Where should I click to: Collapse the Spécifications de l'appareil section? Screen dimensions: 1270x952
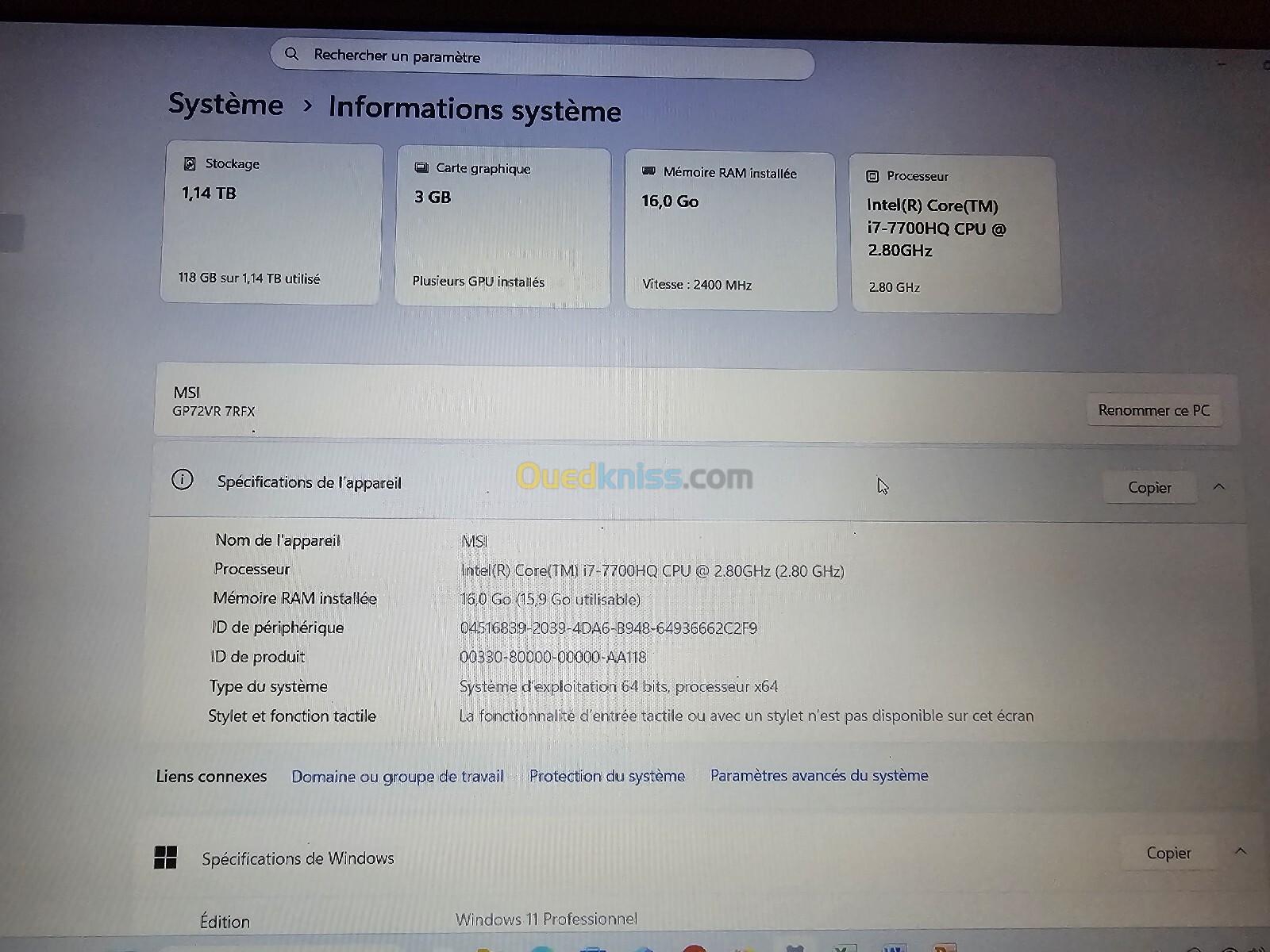tap(1219, 486)
